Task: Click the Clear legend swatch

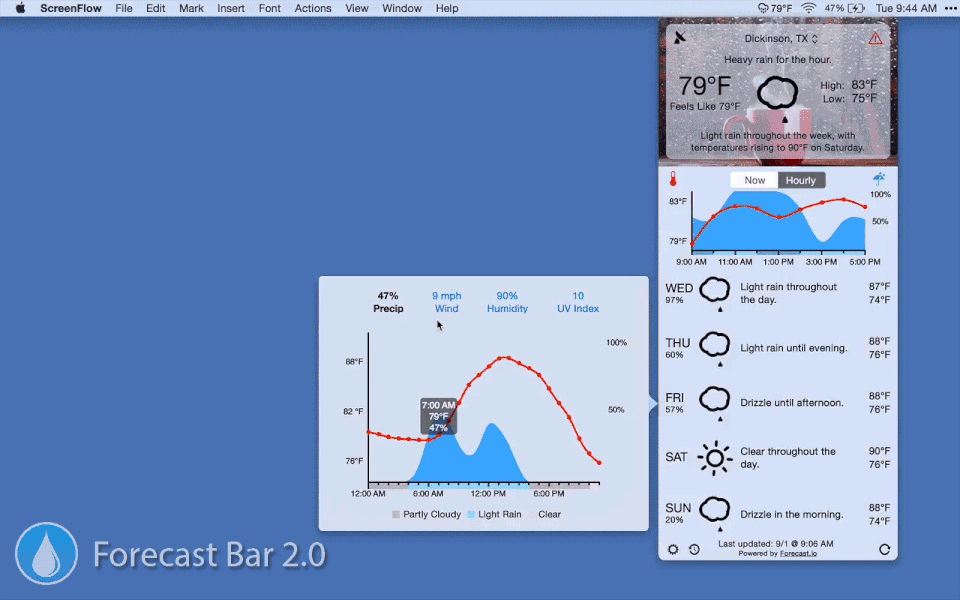Action: point(532,514)
